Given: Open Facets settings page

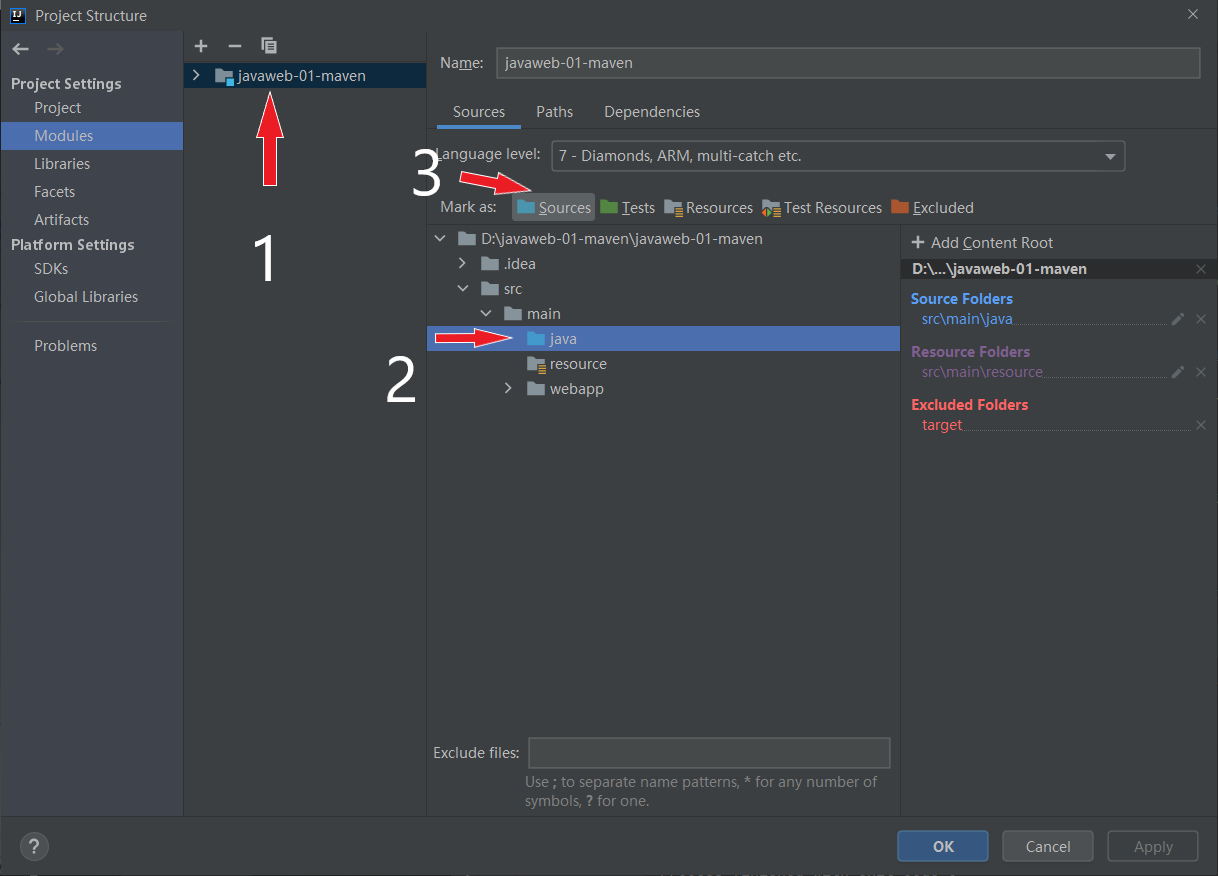Looking at the screenshot, I should coord(54,192).
